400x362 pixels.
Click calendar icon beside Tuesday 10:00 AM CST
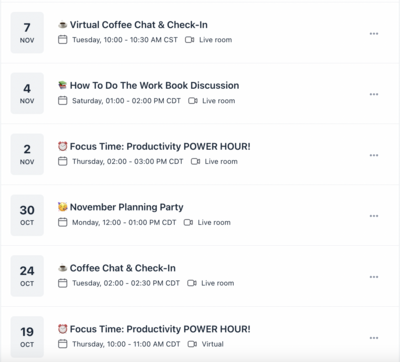click(63, 40)
